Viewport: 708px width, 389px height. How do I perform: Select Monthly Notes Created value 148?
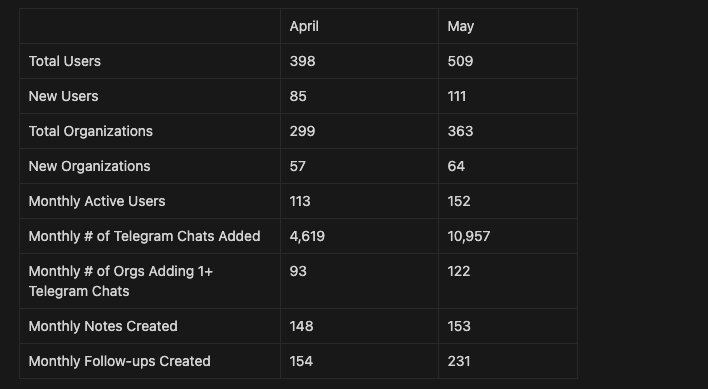(301, 326)
